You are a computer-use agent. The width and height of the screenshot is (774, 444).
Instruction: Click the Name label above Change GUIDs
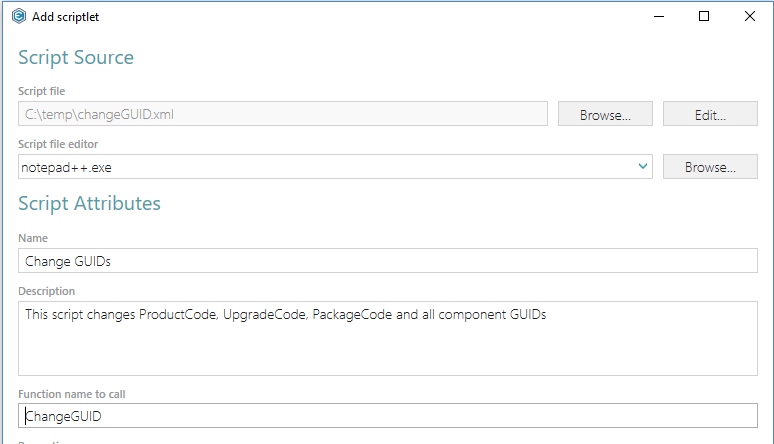33,238
